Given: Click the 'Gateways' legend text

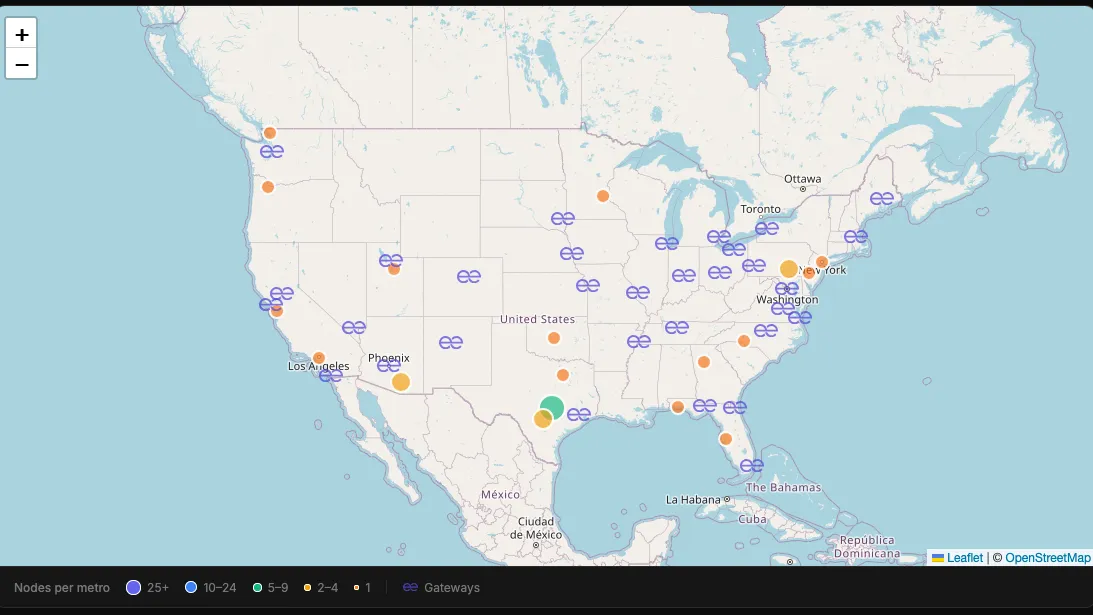Looking at the screenshot, I should [452, 588].
